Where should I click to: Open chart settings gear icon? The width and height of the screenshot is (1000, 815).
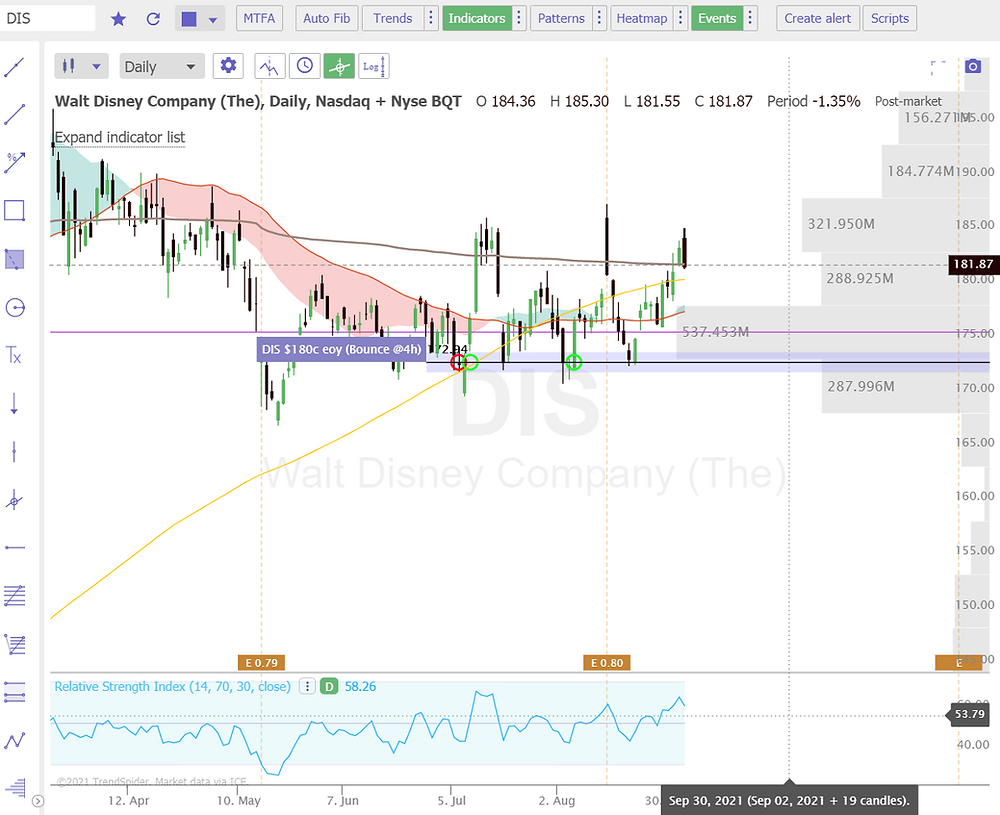coord(228,66)
